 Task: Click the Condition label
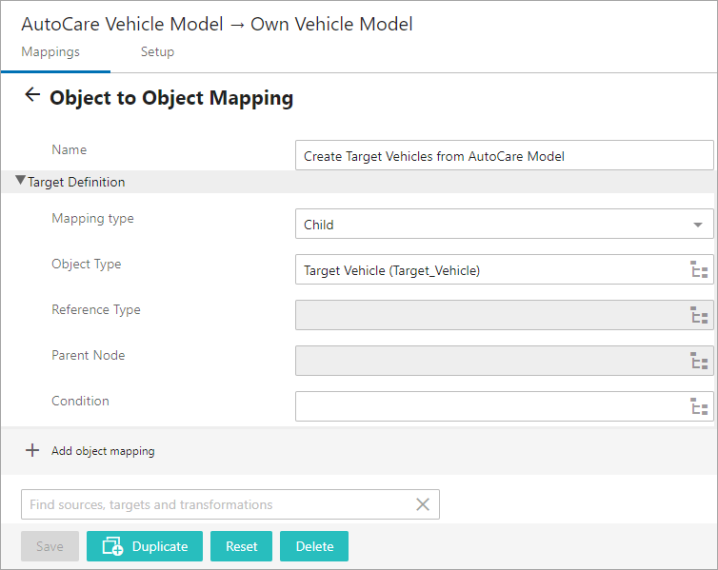click(80, 401)
